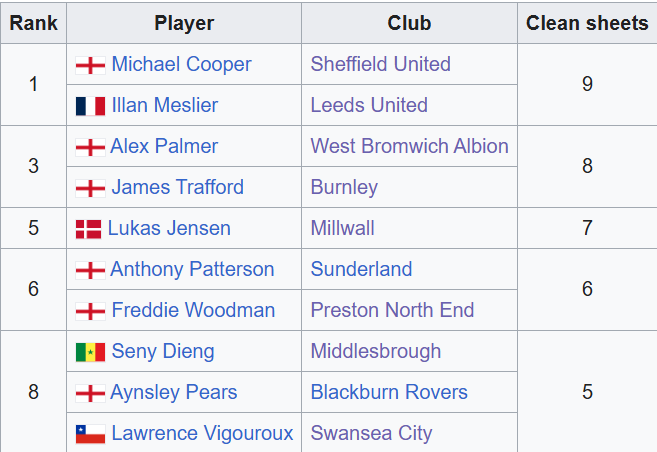The height and width of the screenshot is (452, 657).
Task: Click the Chile flag beside Lawrence Vigouroux
Action: 90,434
